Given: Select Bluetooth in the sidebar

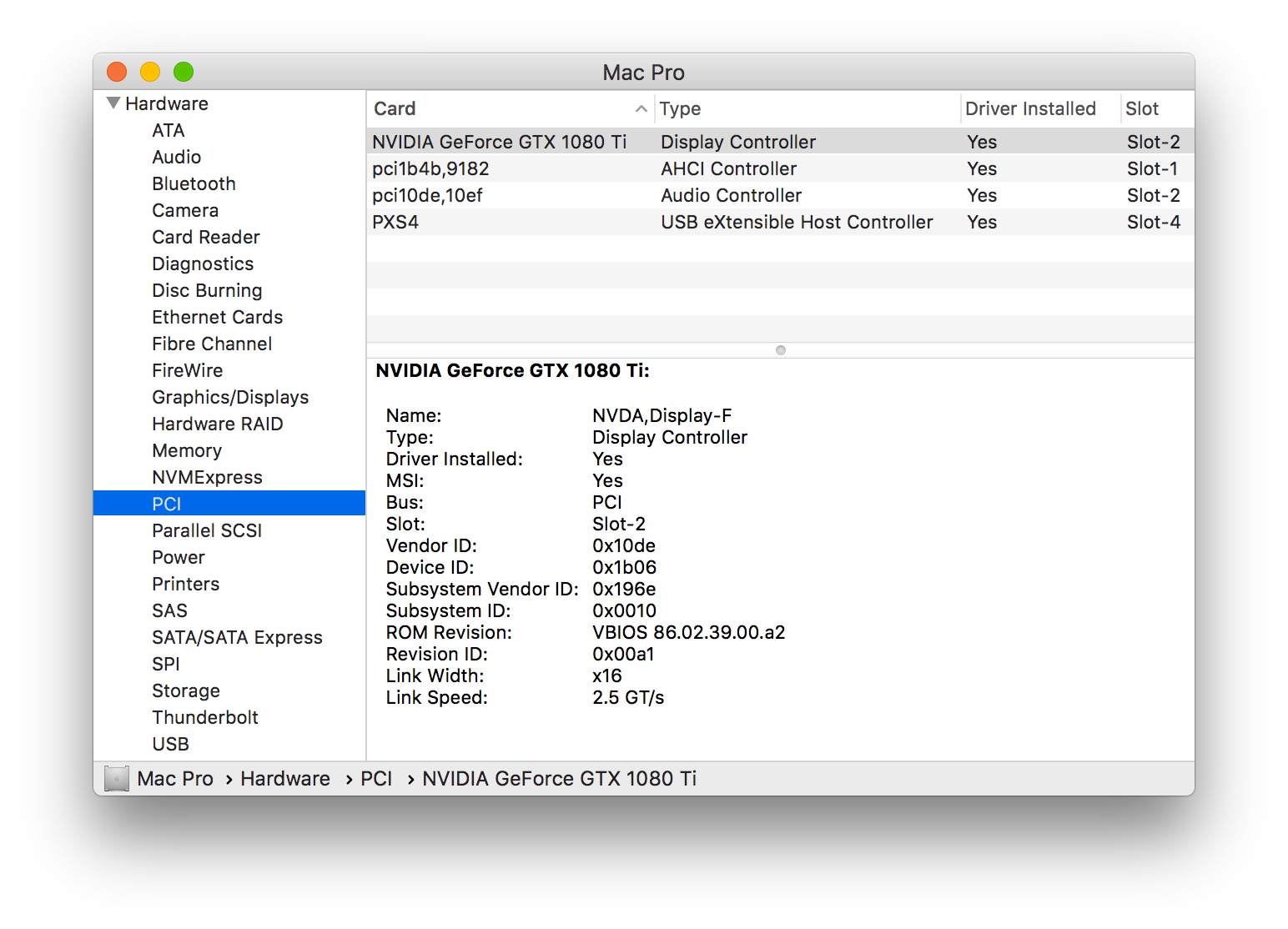Looking at the screenshot, I should click(194, 183).
